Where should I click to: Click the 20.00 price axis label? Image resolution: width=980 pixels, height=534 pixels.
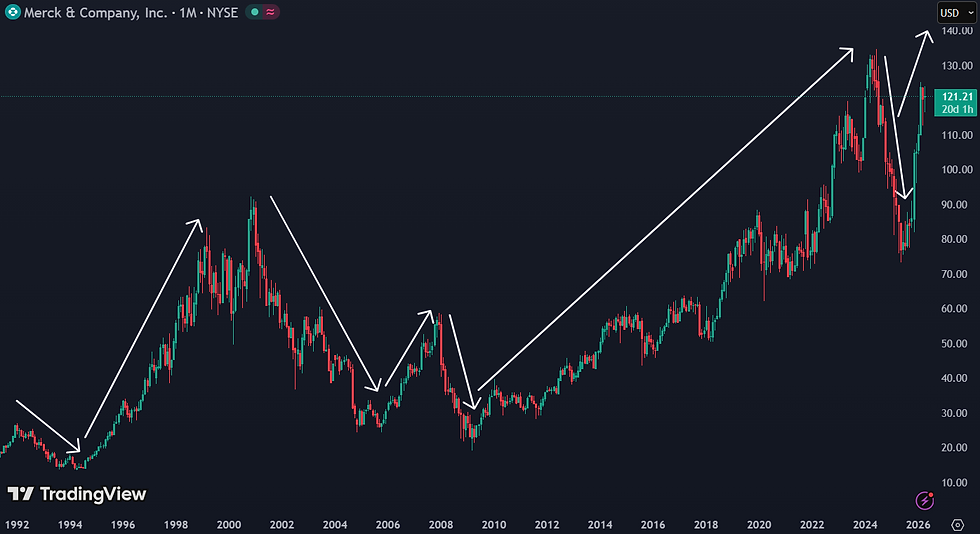tap(954, 448)
